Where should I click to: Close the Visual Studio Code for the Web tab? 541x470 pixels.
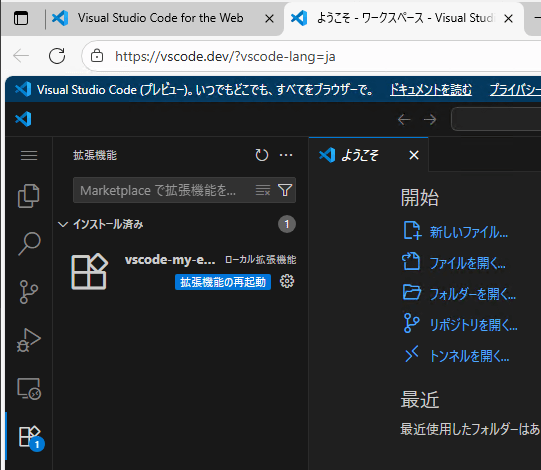(269, 18)
